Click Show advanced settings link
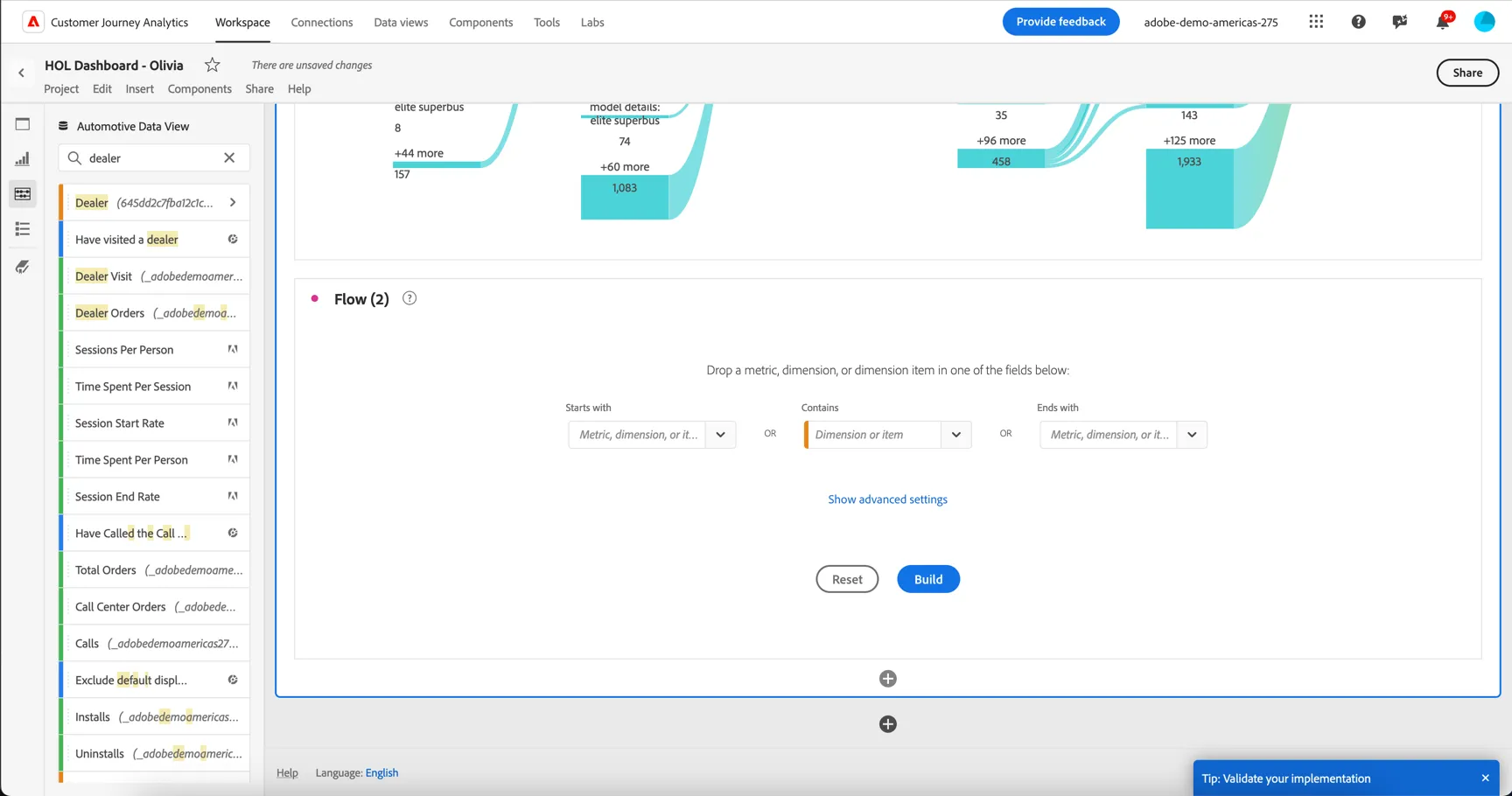1512x796 pixels. (x=887, y=499)
